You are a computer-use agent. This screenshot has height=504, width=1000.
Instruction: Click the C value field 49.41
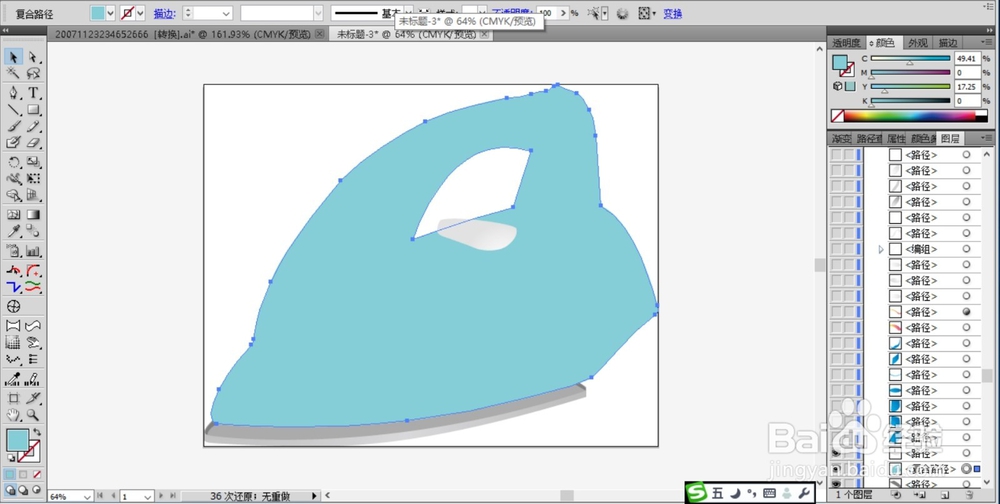click(967, 58)
